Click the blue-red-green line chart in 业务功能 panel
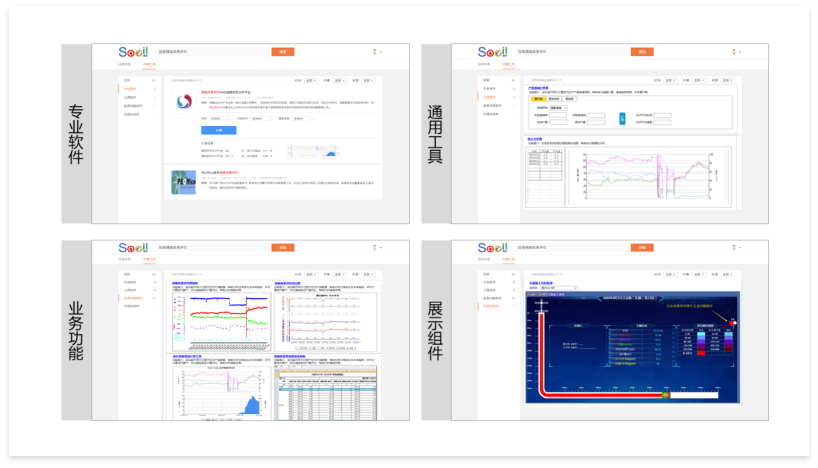This screenshot has width=818, height=468. (x=222, y=322)
